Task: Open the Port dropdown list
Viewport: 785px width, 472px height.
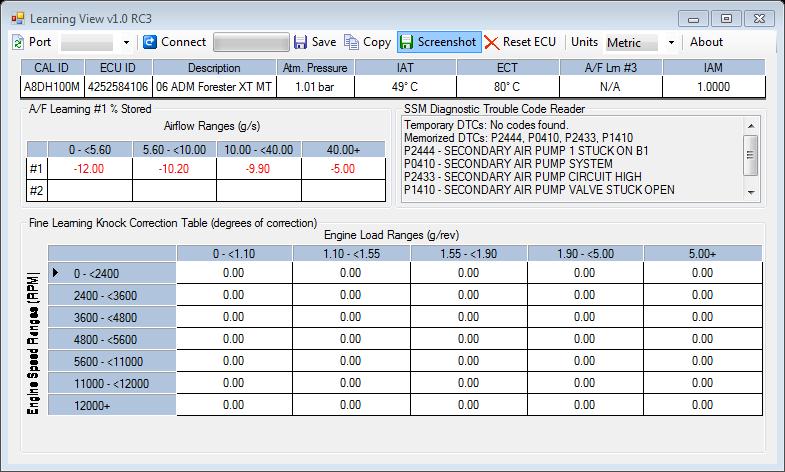Action: click(x=126, y=42)
